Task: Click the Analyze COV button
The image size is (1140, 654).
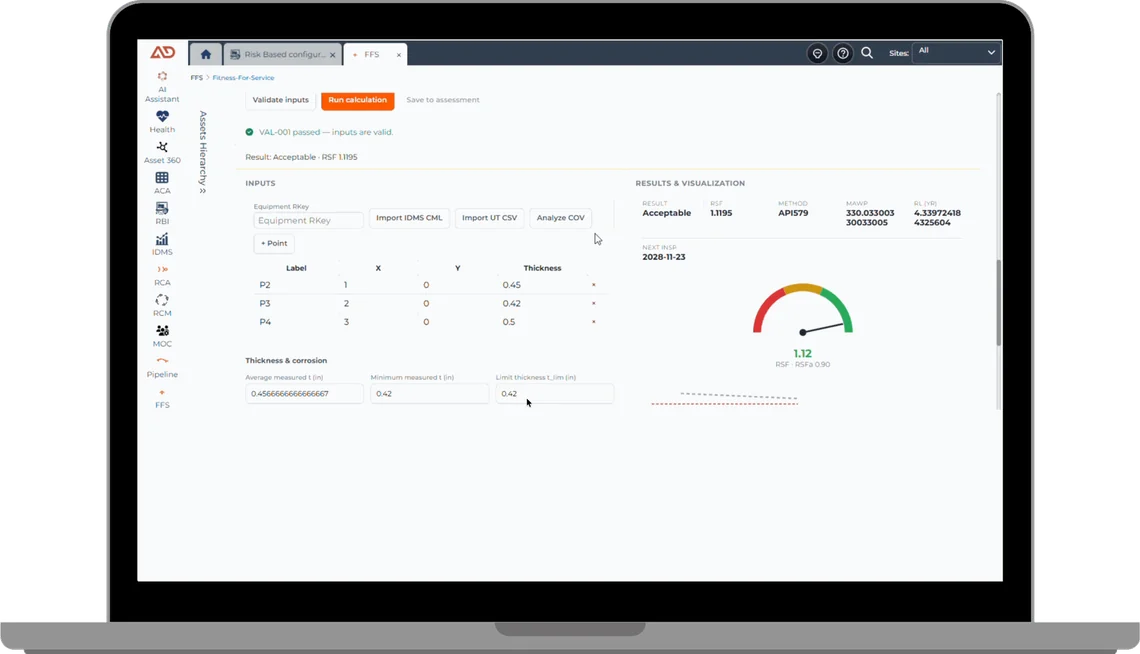Action: point(561,218)
